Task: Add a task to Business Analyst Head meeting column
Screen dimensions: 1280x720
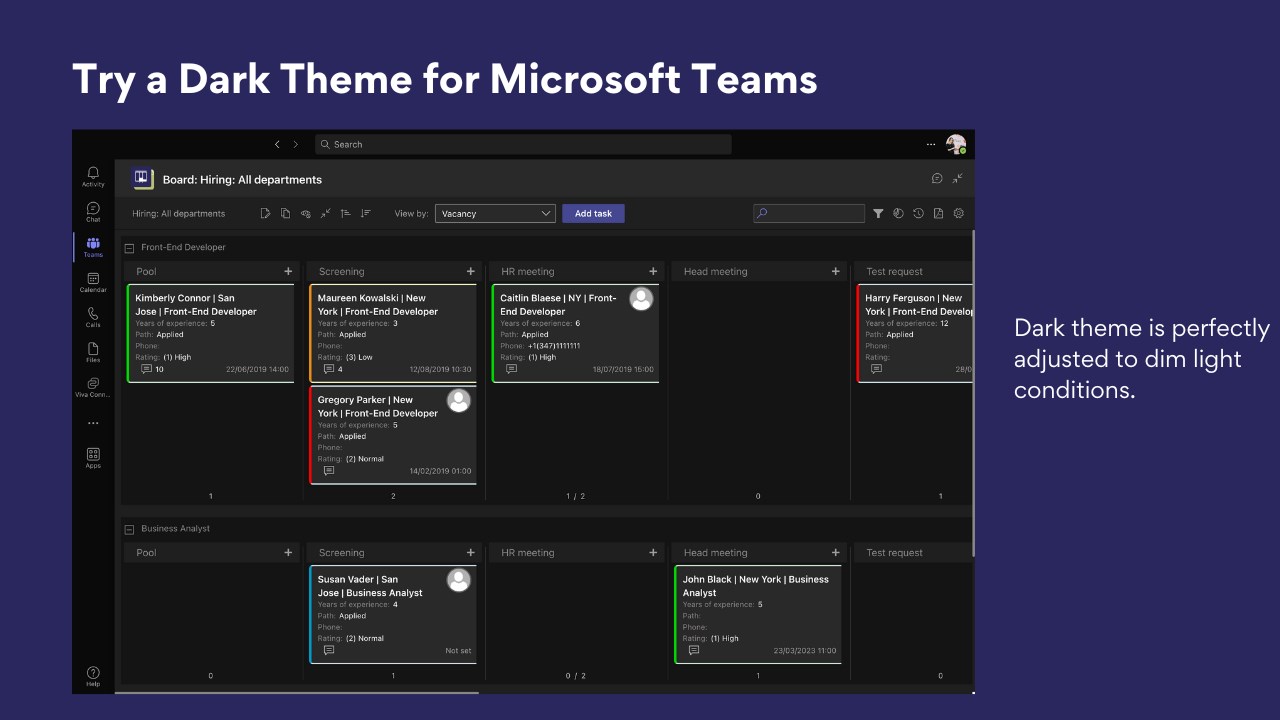Action: pos(836,552)
